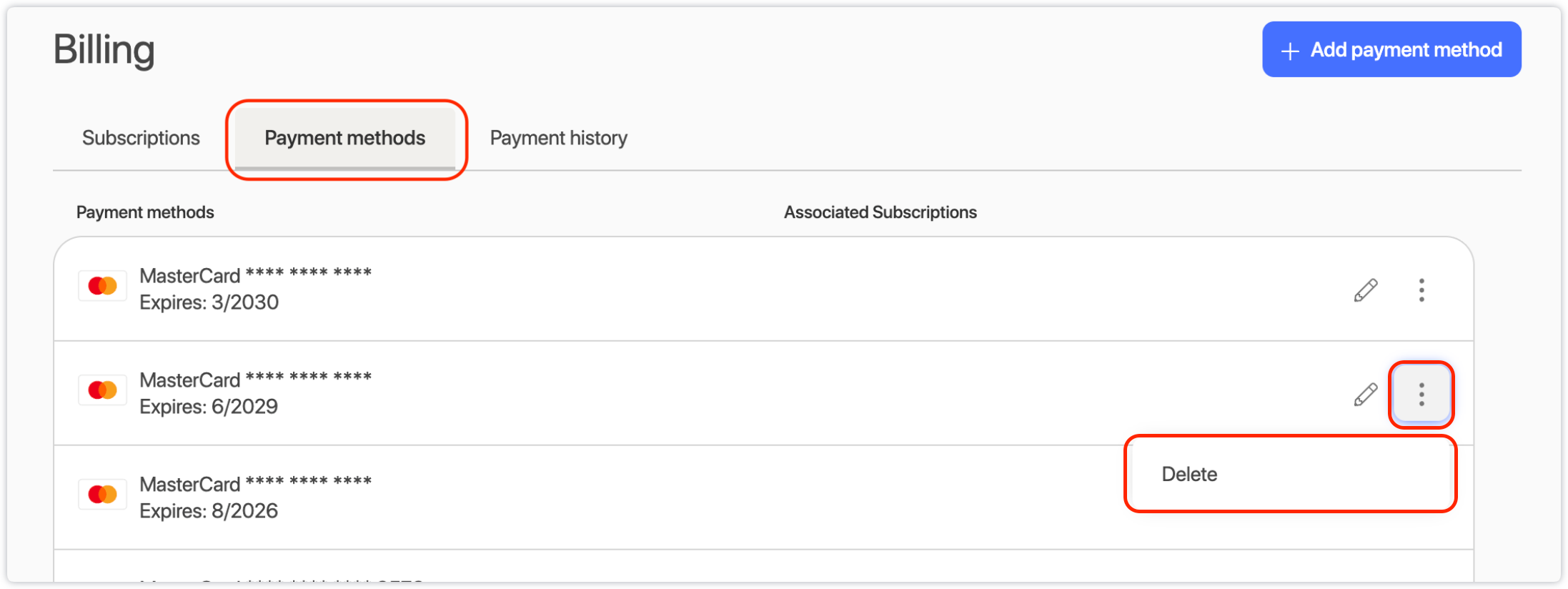This screenshot has width=1568, height=589.
Task: Click the MasterCard logo of card expiring 3/2030
Action: 102,286
